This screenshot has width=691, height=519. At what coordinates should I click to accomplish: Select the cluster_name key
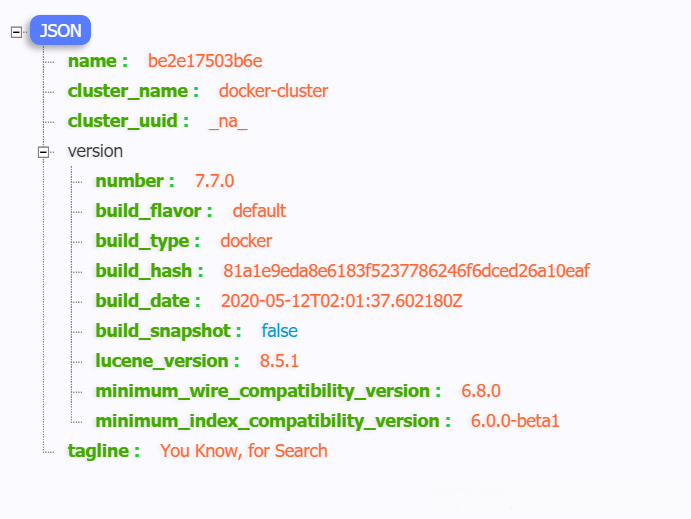130,91
